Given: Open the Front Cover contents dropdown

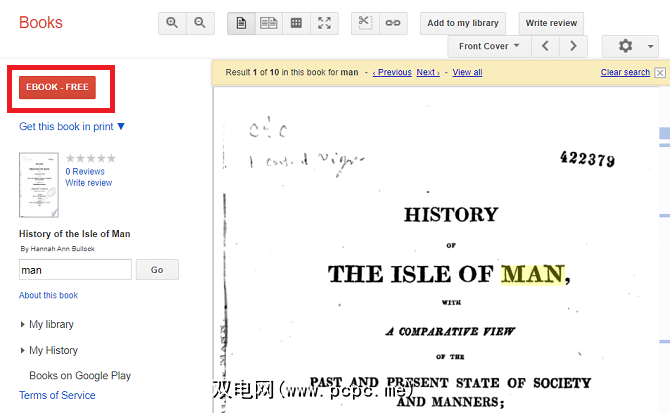Looking at the screenshot, I should [489, 46].
